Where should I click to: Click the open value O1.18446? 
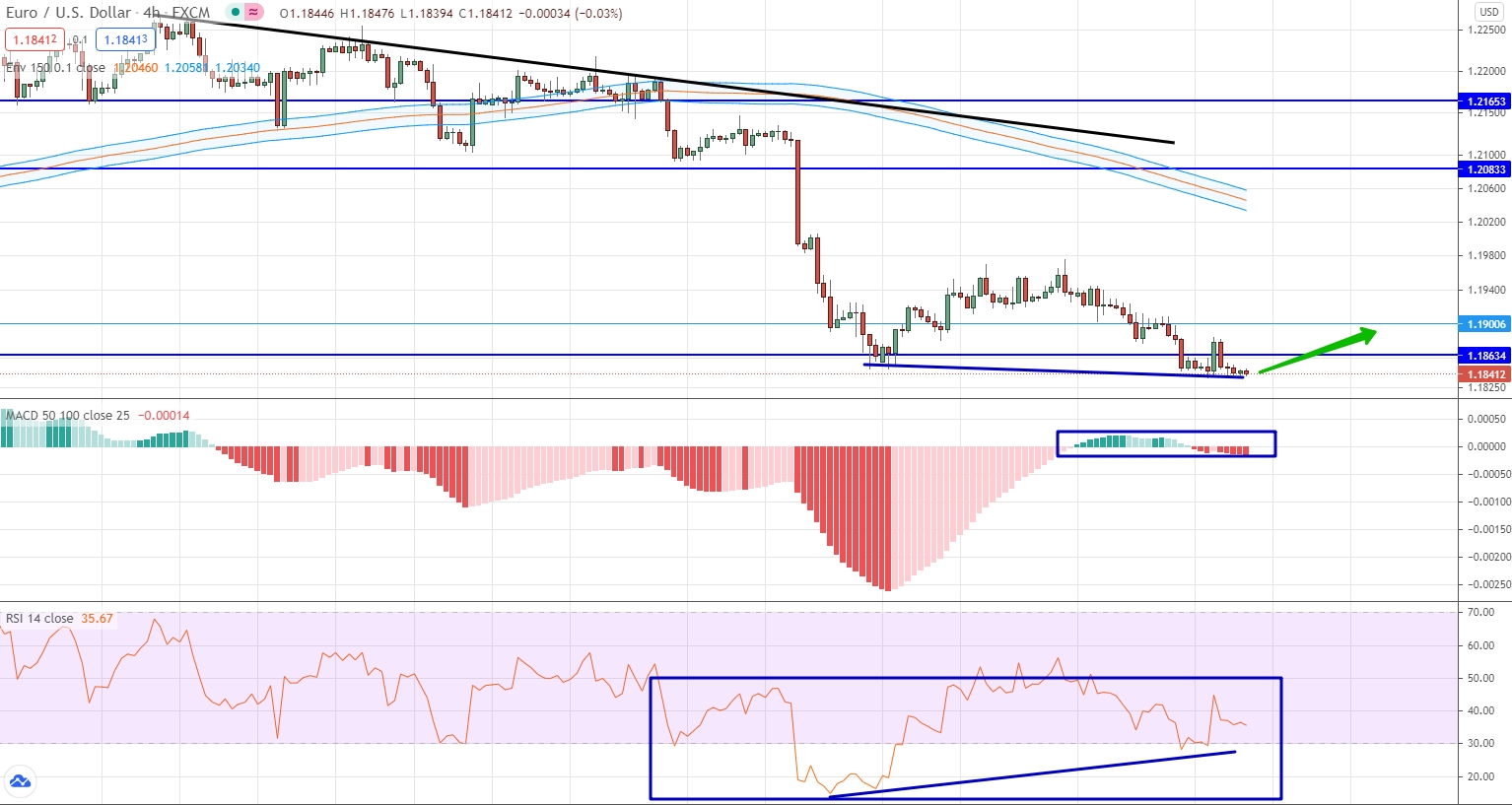[307, 14]
